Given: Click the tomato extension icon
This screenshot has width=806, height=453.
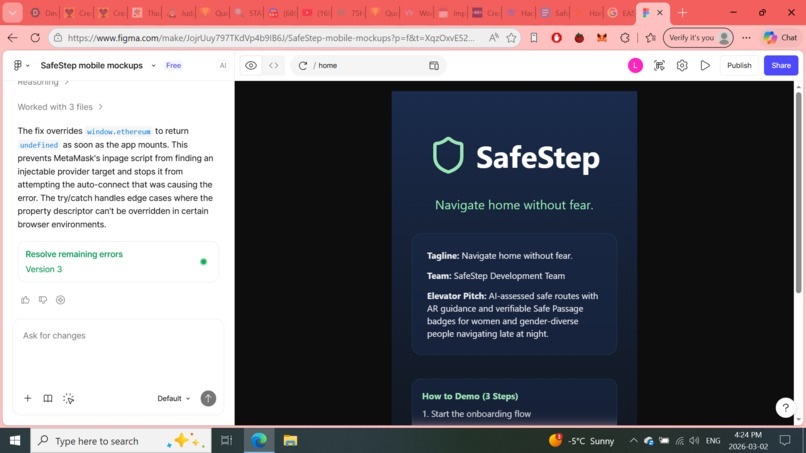Looking at the screenshot, I should [x=579, y=38].
